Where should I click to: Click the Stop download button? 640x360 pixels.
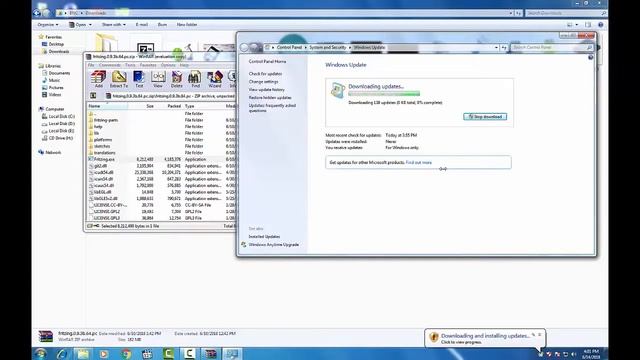point(485,117)
